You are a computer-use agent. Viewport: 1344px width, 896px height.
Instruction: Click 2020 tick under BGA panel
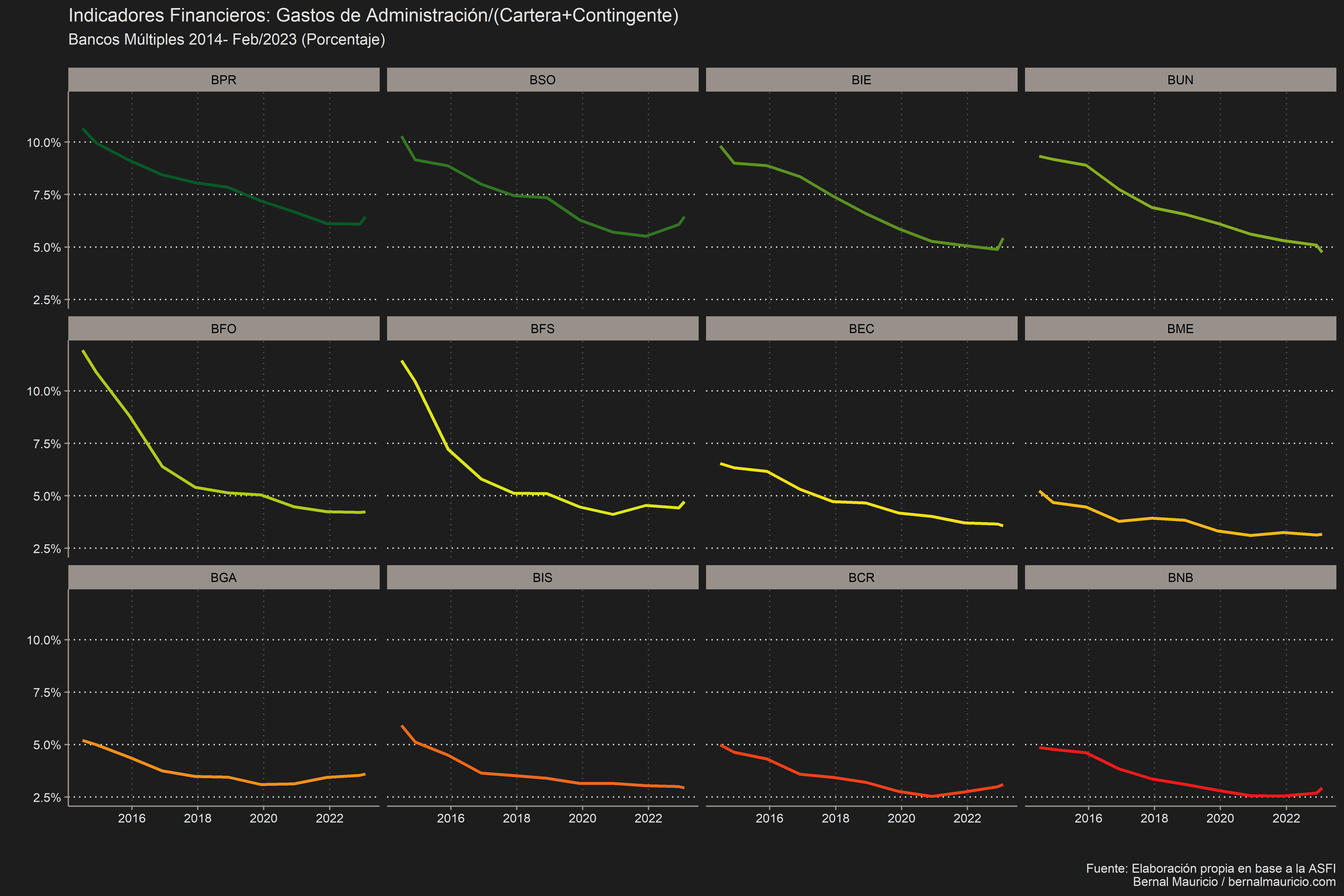(263, 818)
